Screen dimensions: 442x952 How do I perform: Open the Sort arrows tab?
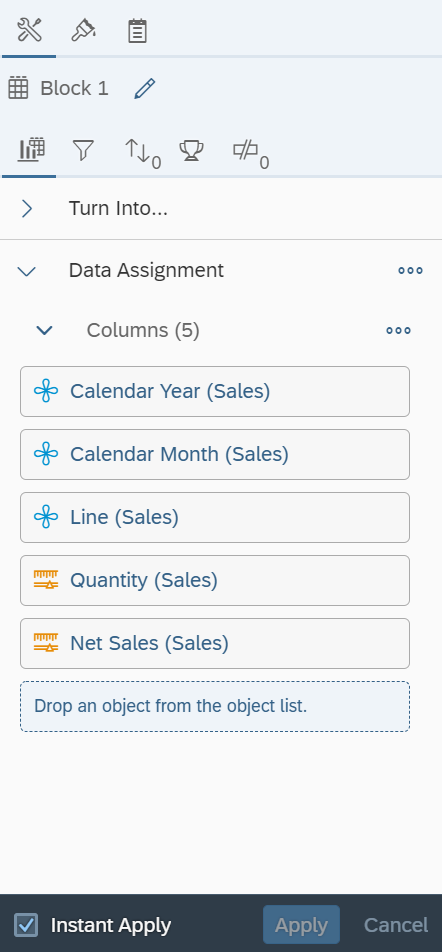tap(143, 152)
